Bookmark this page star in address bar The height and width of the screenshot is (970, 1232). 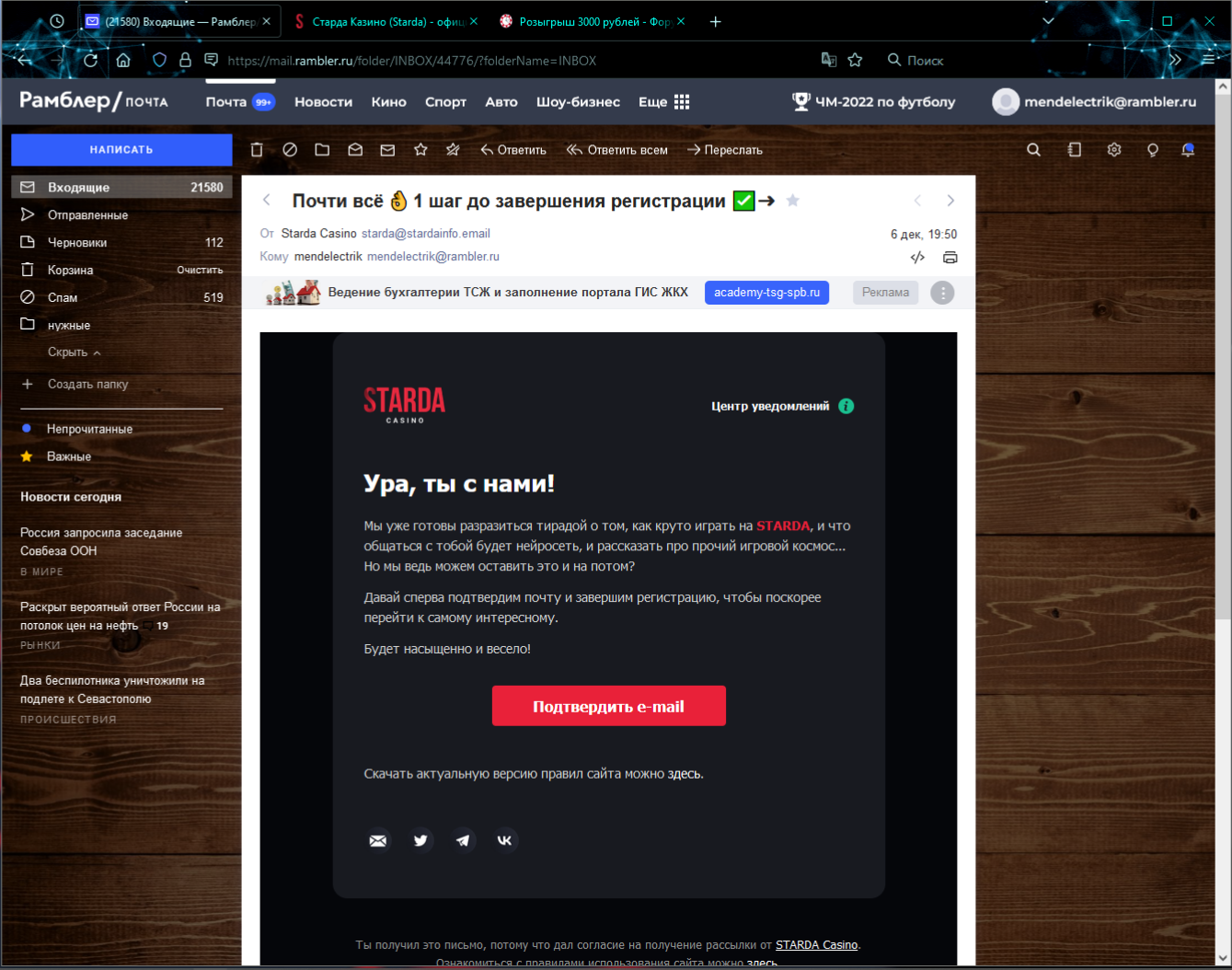[x=855, y=60]
